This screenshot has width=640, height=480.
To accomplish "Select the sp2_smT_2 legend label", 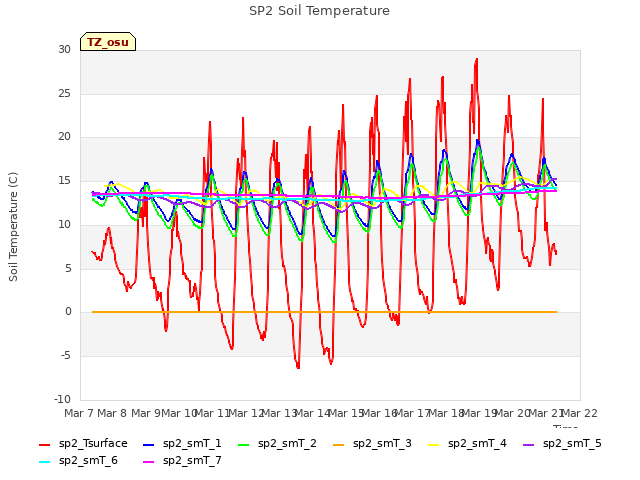I will [x=287, y=444].
